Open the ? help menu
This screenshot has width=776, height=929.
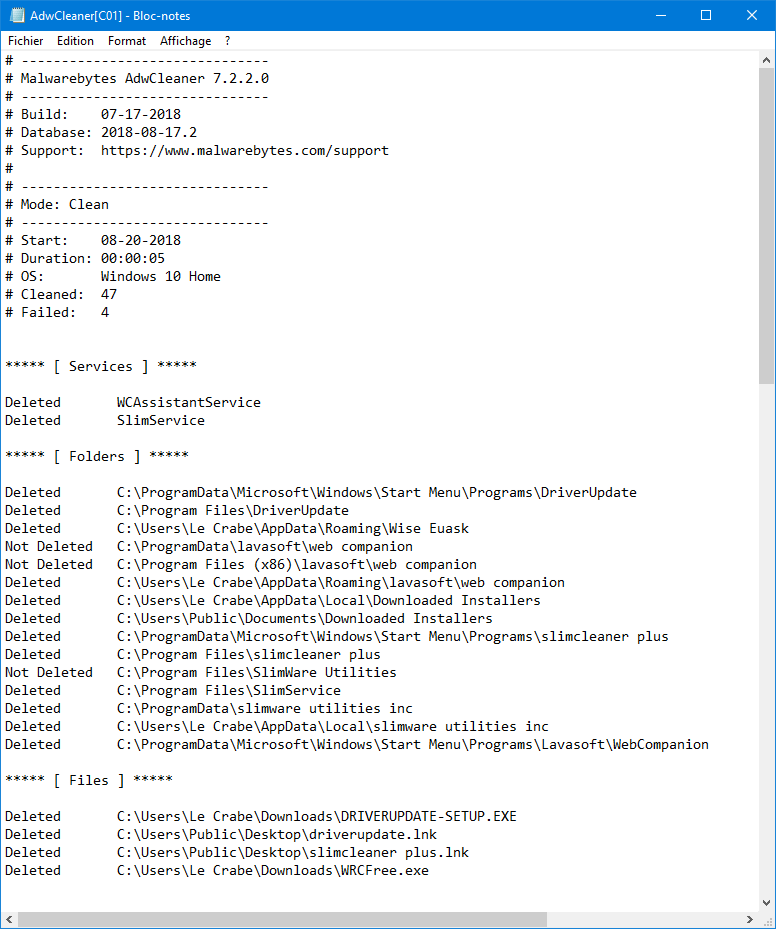tap(227, 41)
